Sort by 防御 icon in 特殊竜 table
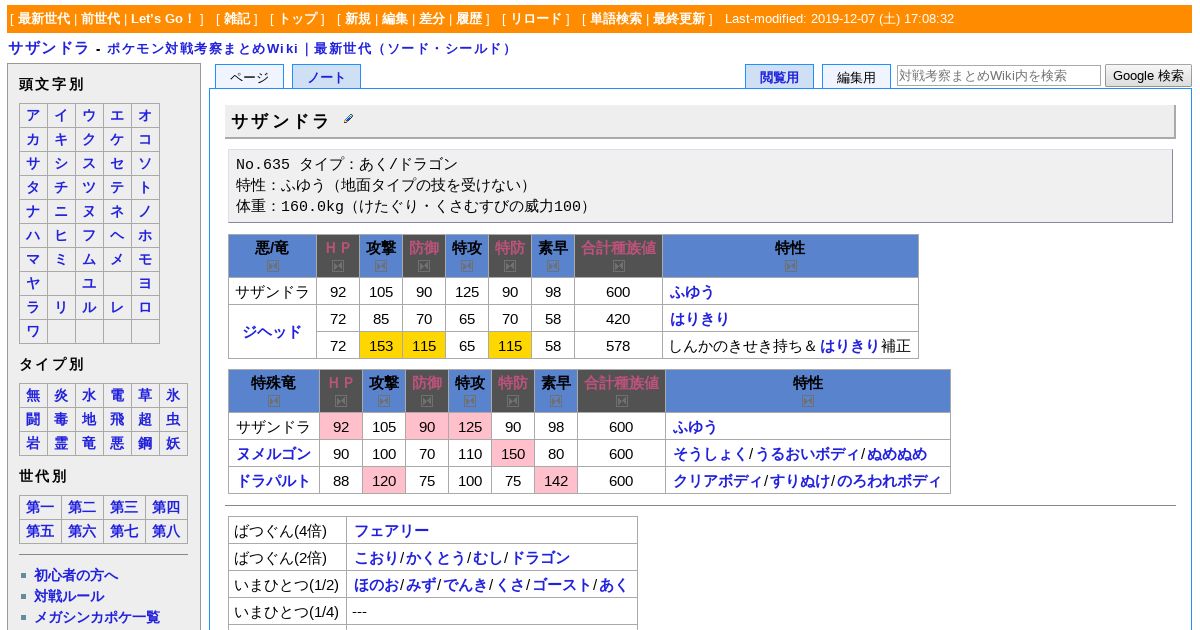1200x630 pixels. tap(427, 401)
